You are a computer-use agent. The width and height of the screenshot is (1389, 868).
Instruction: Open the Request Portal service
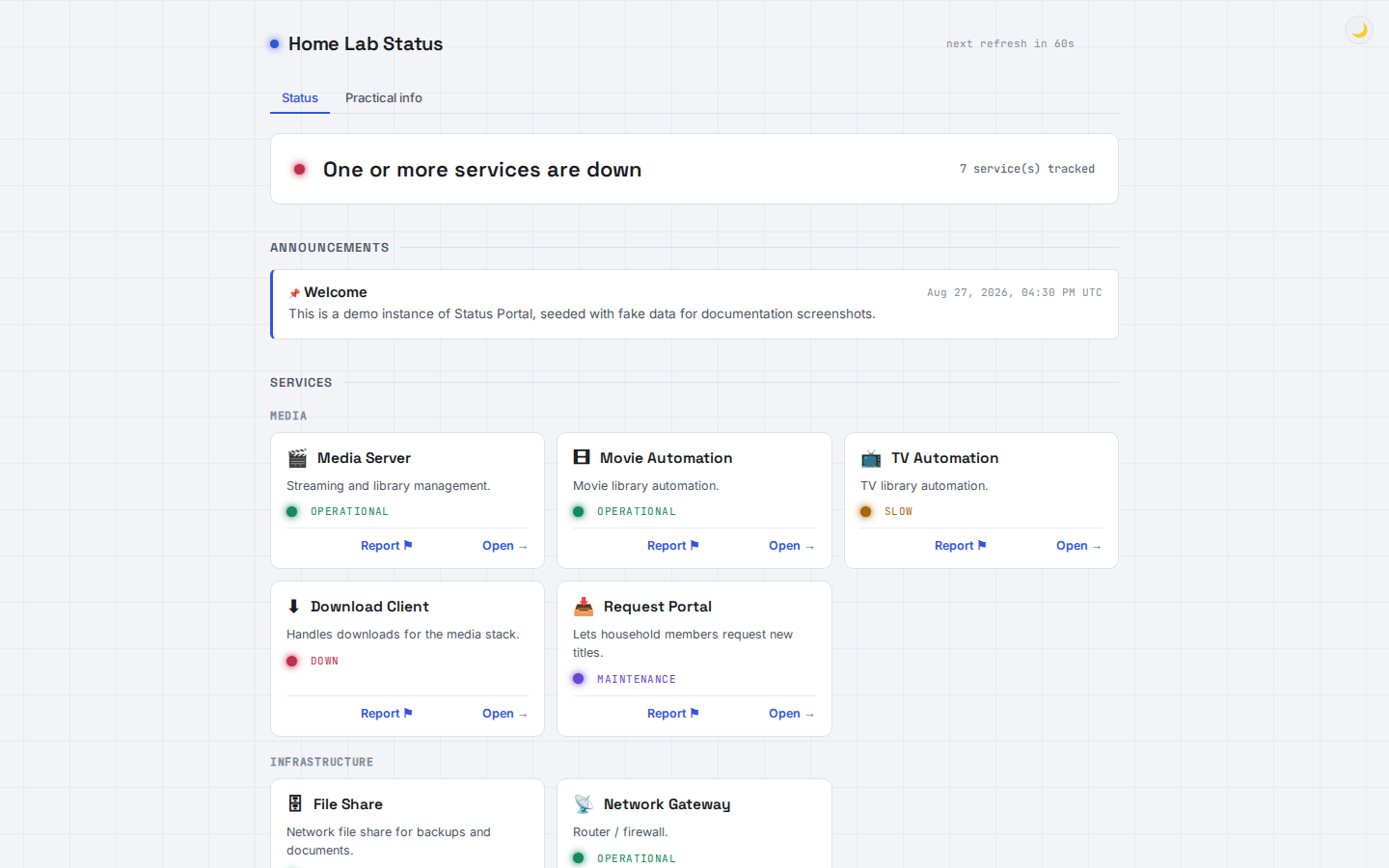791,714
